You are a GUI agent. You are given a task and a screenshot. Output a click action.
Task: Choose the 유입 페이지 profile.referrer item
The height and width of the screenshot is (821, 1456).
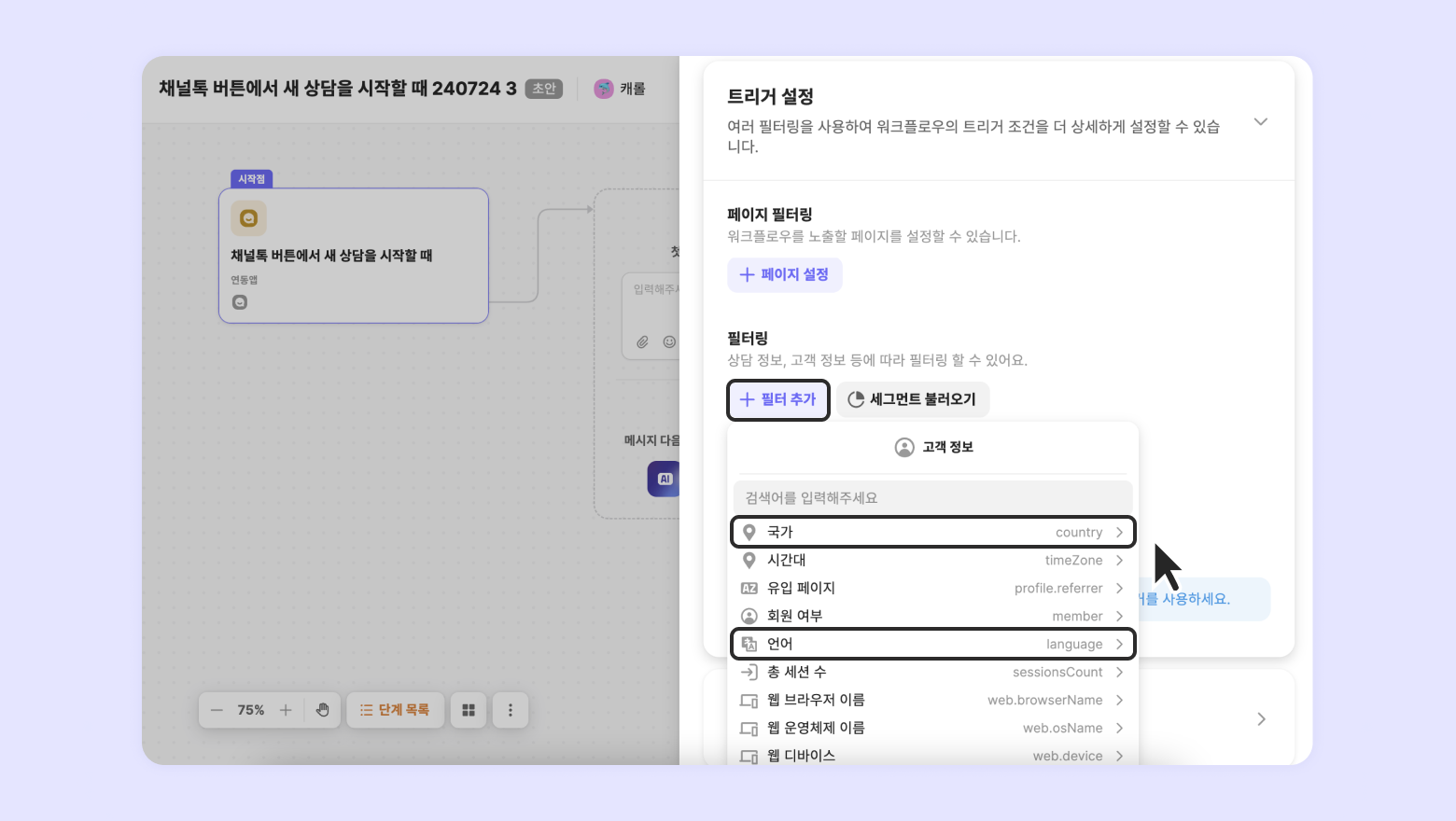[933, 588]
